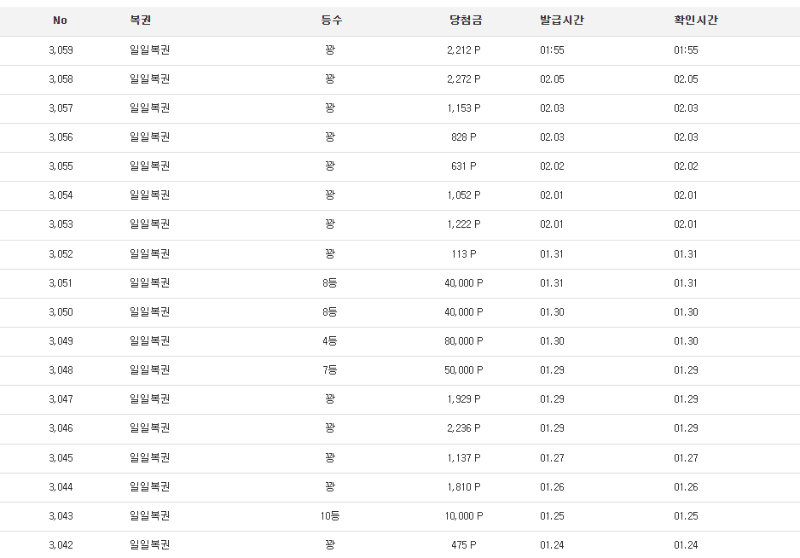Click issue time 02.05 in row 3,058
The height and width of the screenshot is (558, 800).
(552, 79)
